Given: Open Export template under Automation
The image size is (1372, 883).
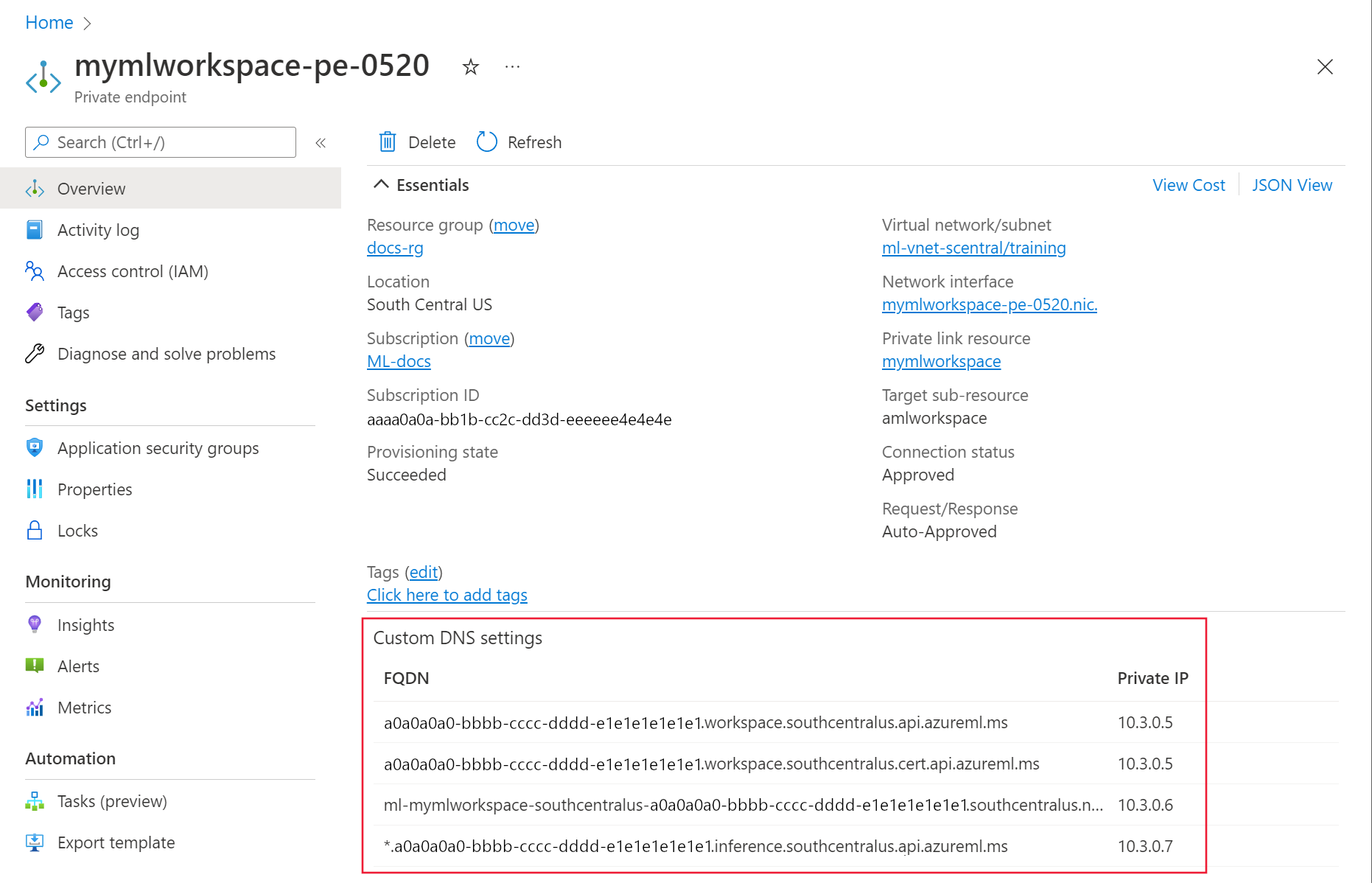Looking at the screenshot, I should click(x=116, y=842).
